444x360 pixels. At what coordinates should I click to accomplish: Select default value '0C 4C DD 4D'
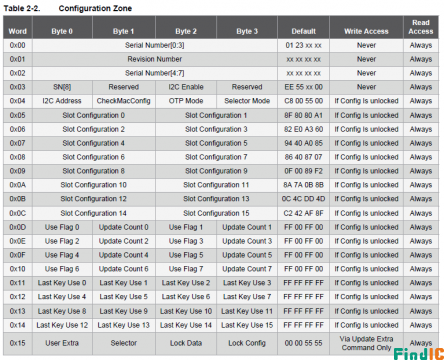tap(303, 199)
